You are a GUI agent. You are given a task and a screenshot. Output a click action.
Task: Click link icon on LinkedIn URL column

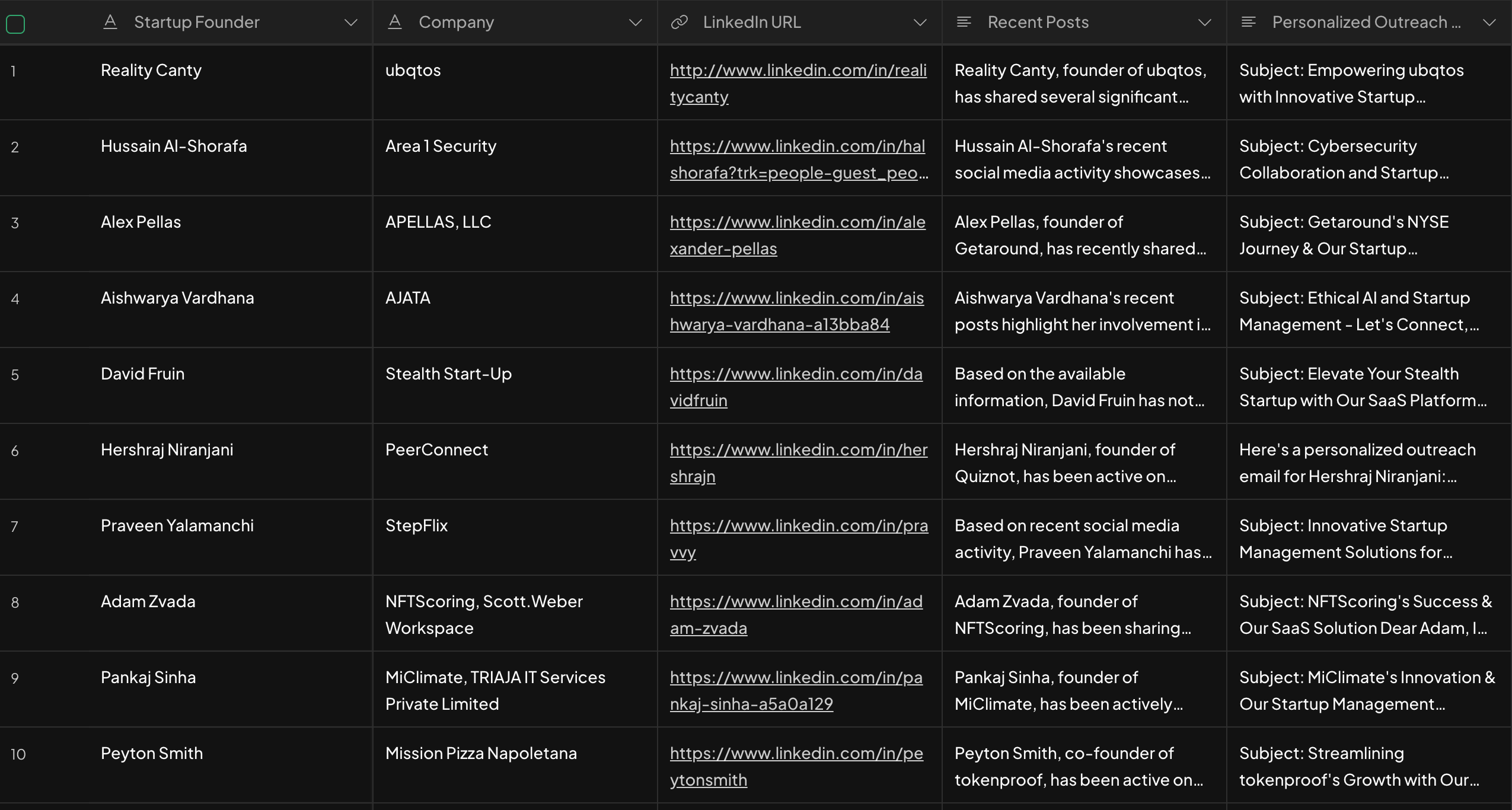click(679, 23)
